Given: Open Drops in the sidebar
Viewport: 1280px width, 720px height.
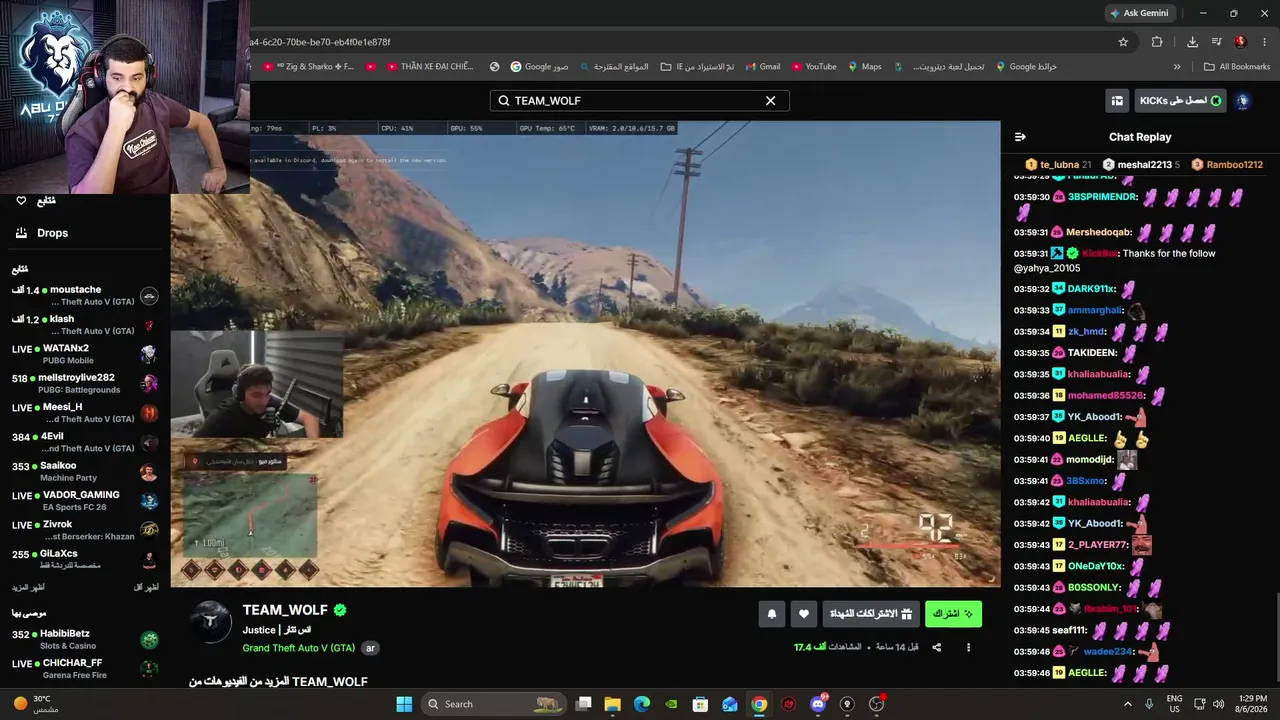Looking at the screenshot, I should [x=42, y=233].
